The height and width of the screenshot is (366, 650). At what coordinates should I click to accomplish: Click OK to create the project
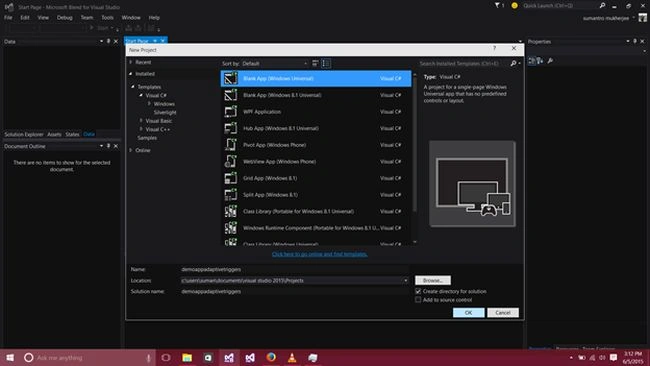pyautogui.click(x=468, y=313)
